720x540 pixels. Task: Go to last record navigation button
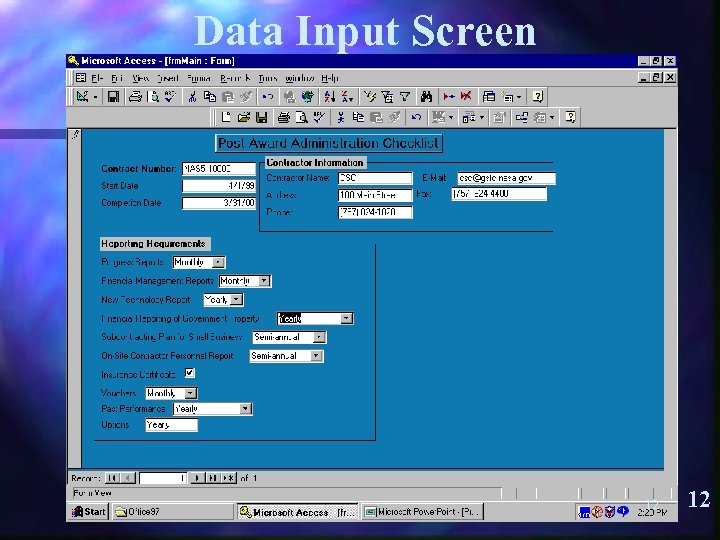pyautogui.click(x=213, y=478)
